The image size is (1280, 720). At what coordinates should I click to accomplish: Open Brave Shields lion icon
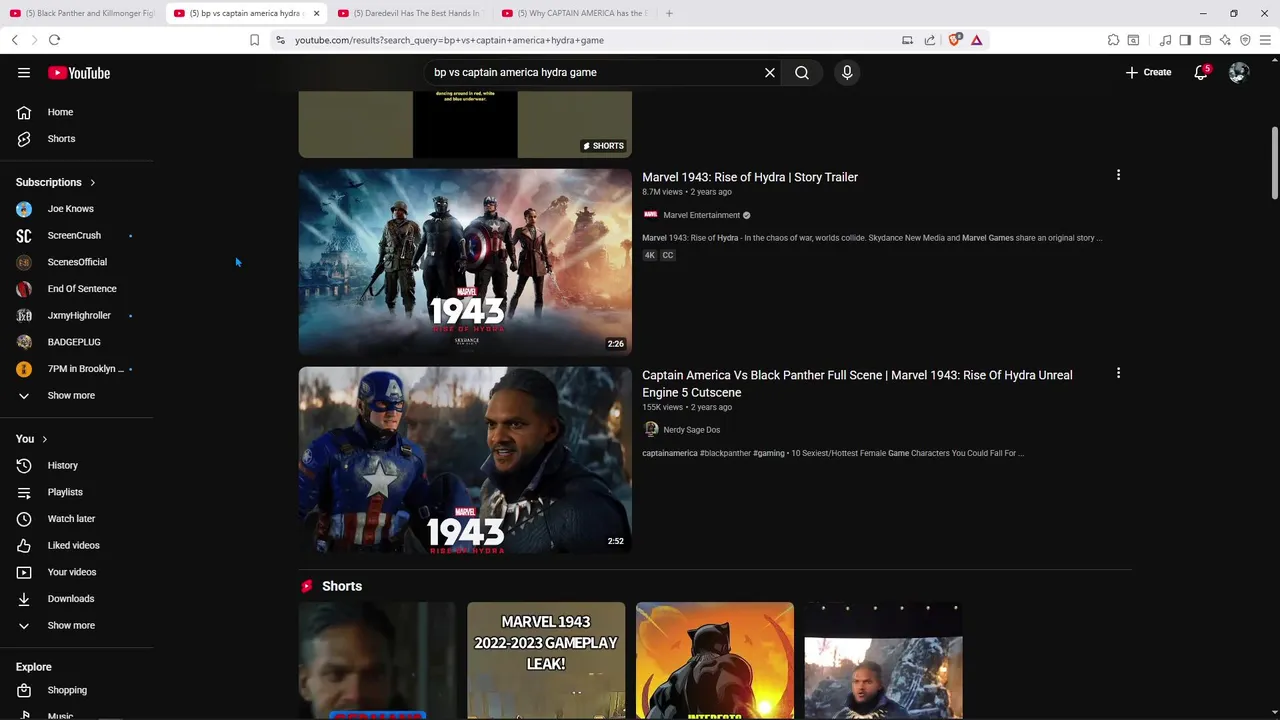coord(955,40)
